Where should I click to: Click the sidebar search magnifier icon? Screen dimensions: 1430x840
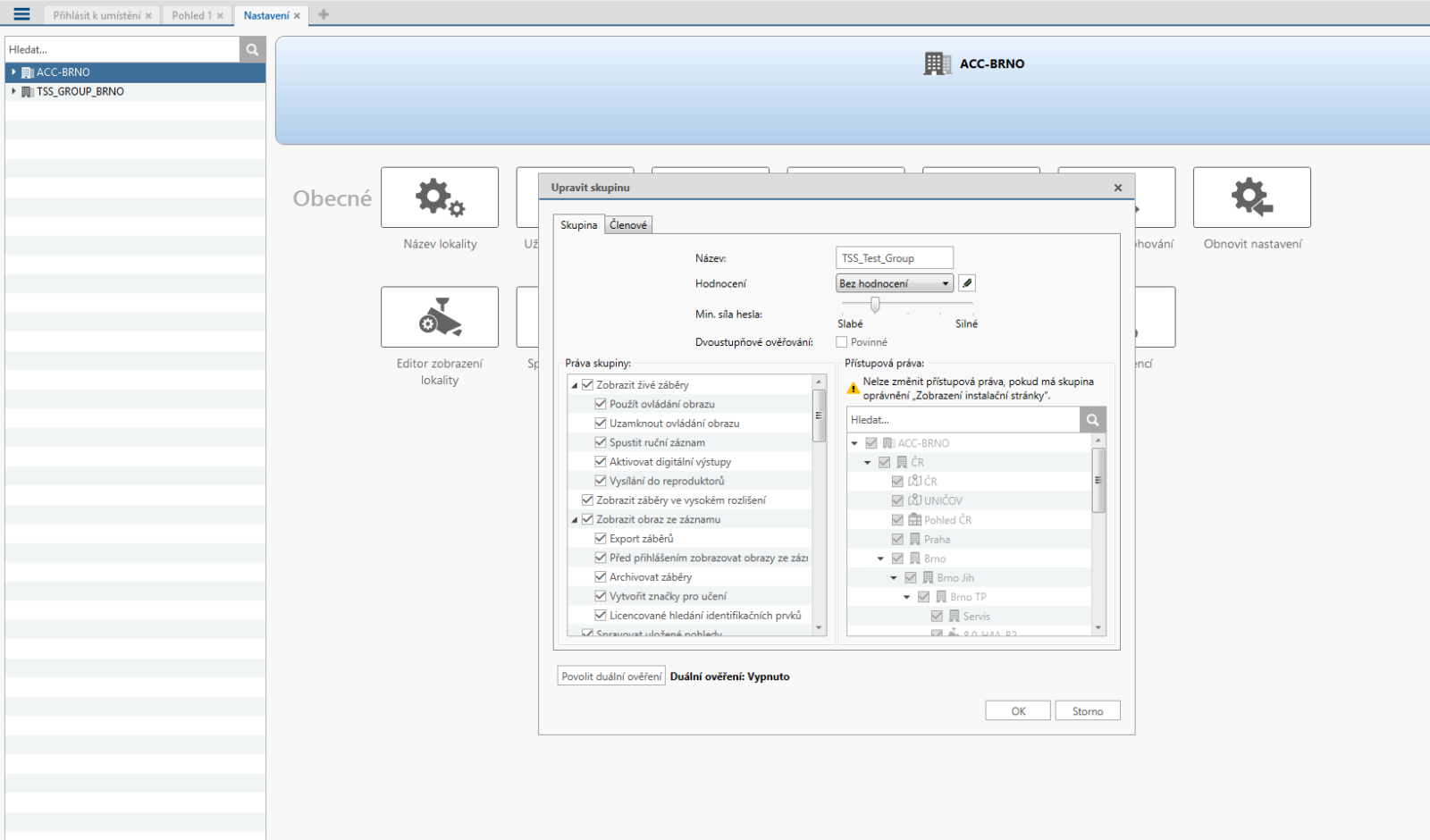pyautogui.click(x=252, y=50)
